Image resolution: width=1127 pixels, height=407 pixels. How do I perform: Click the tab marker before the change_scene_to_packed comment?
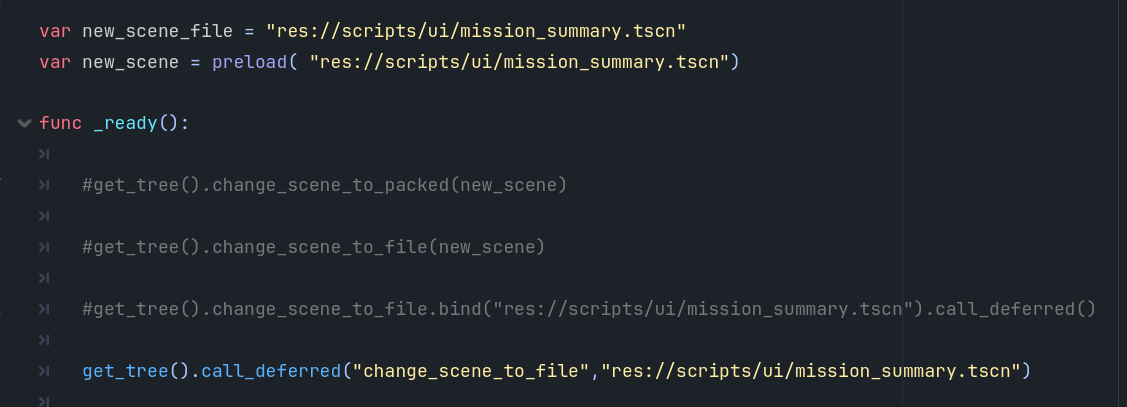coord(44,186)
